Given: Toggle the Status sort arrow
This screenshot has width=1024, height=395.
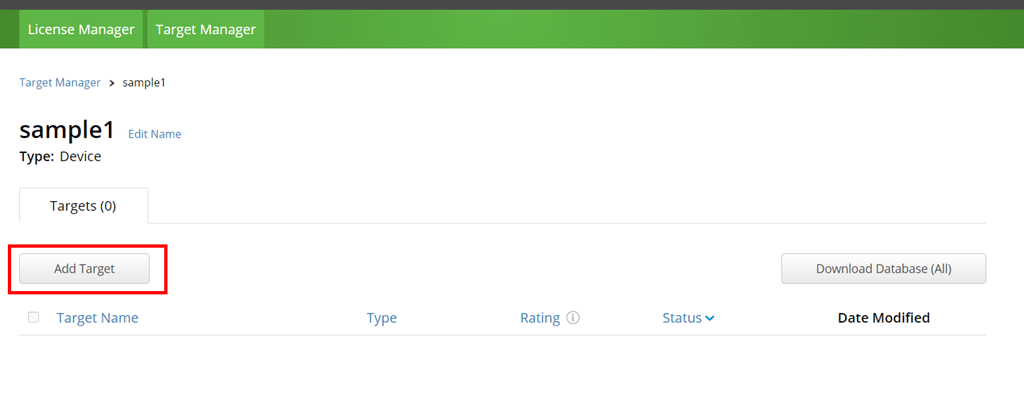Looking at the screenshot, I should pyautogui.click(x=710, y=319).
